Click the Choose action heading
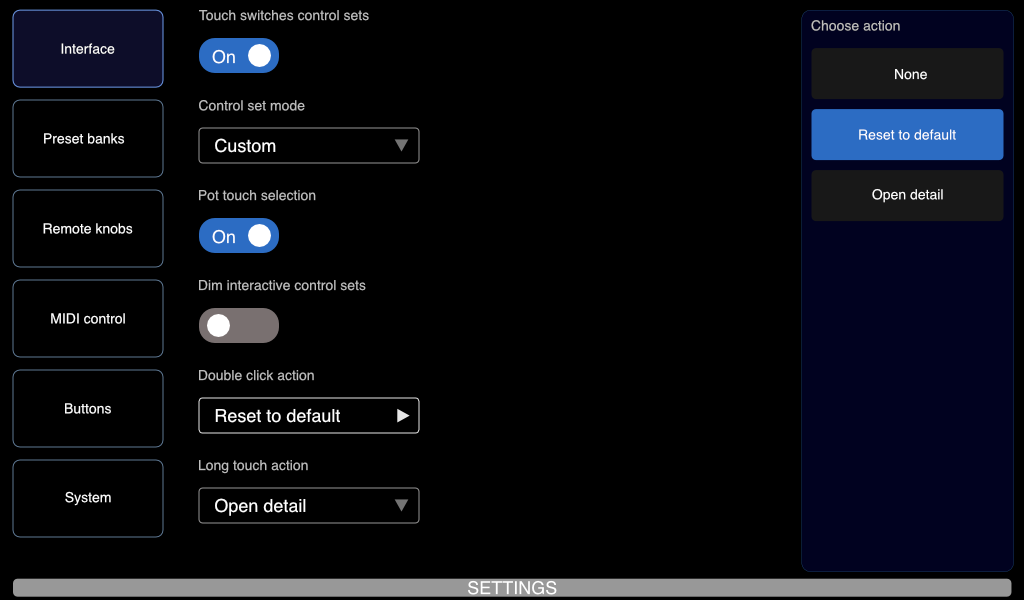The width and height of the screenshot is (1024, 600). tap(856, 26)
